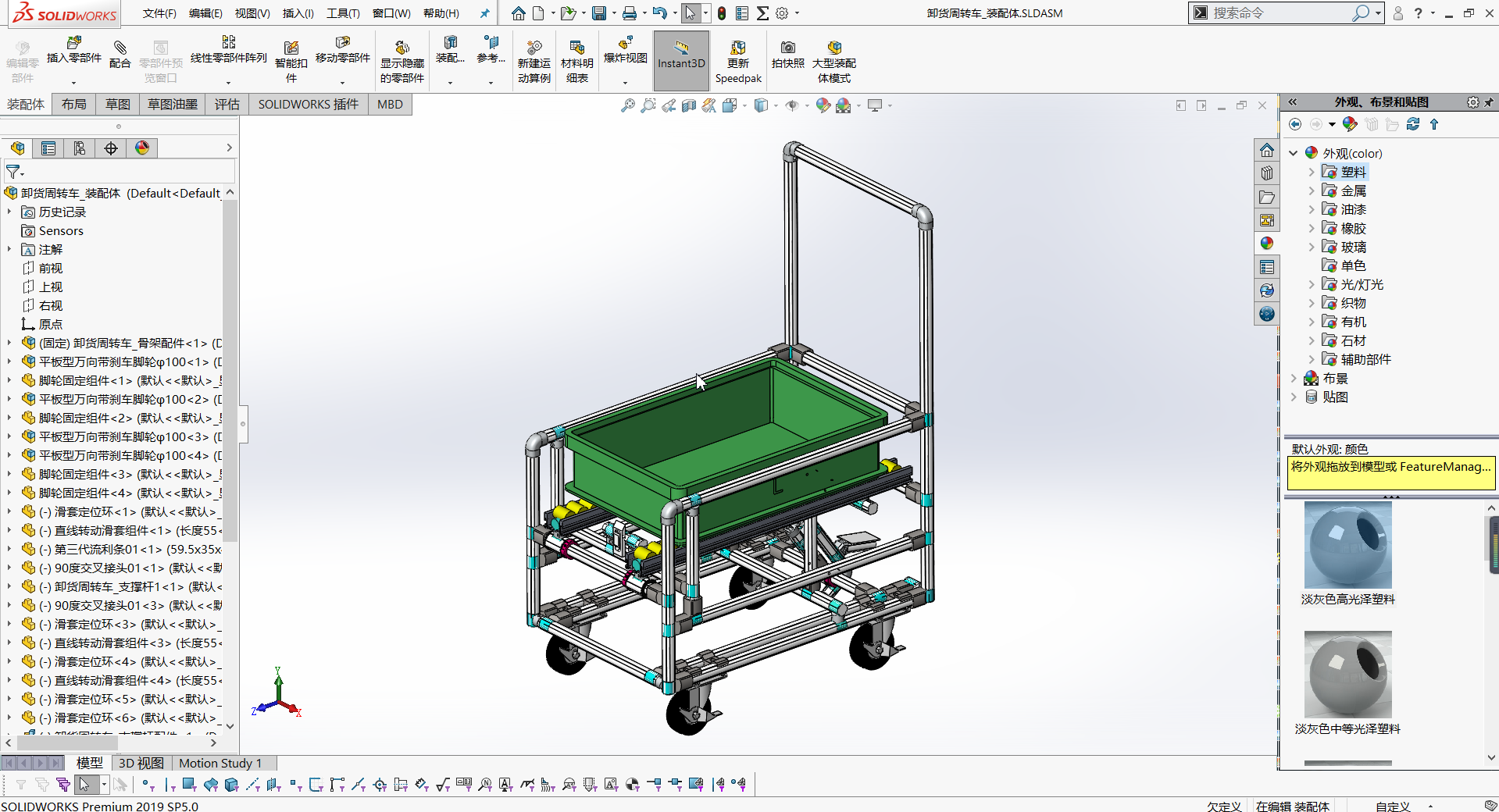
Task: Open the DimXpertManager crosshair tab icon
Action: 111,148
